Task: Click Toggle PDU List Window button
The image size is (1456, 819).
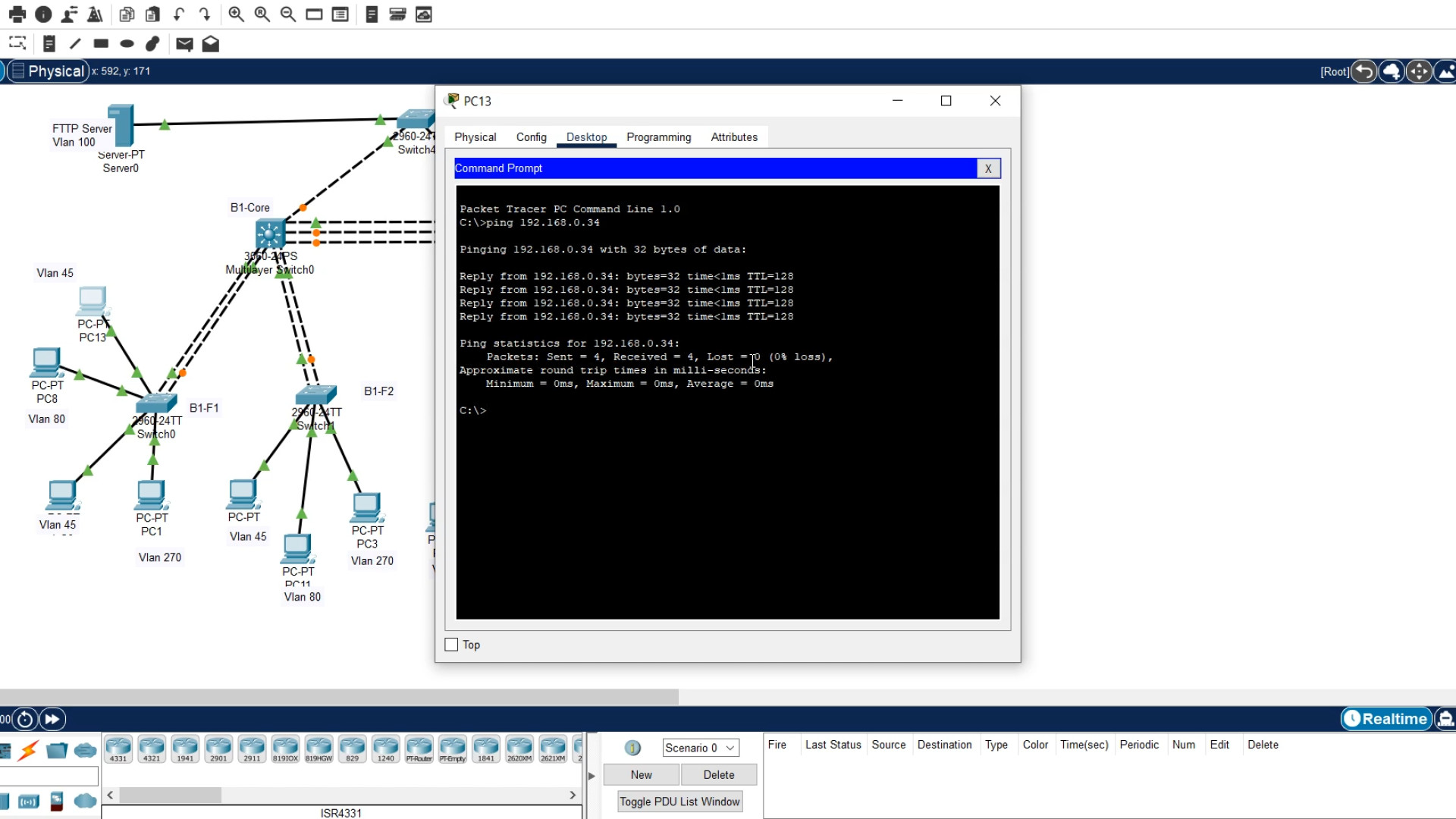Action: pos(679,802)
